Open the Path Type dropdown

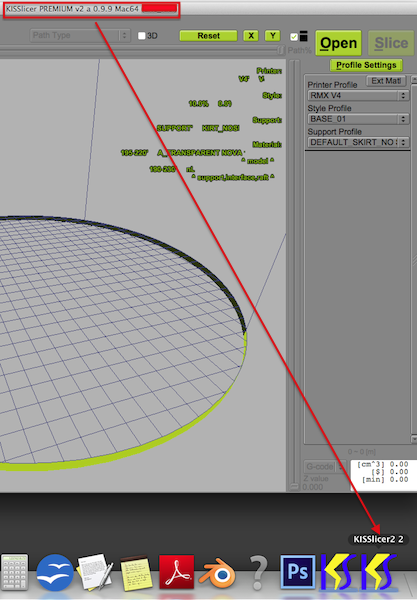tap(80, 36)
